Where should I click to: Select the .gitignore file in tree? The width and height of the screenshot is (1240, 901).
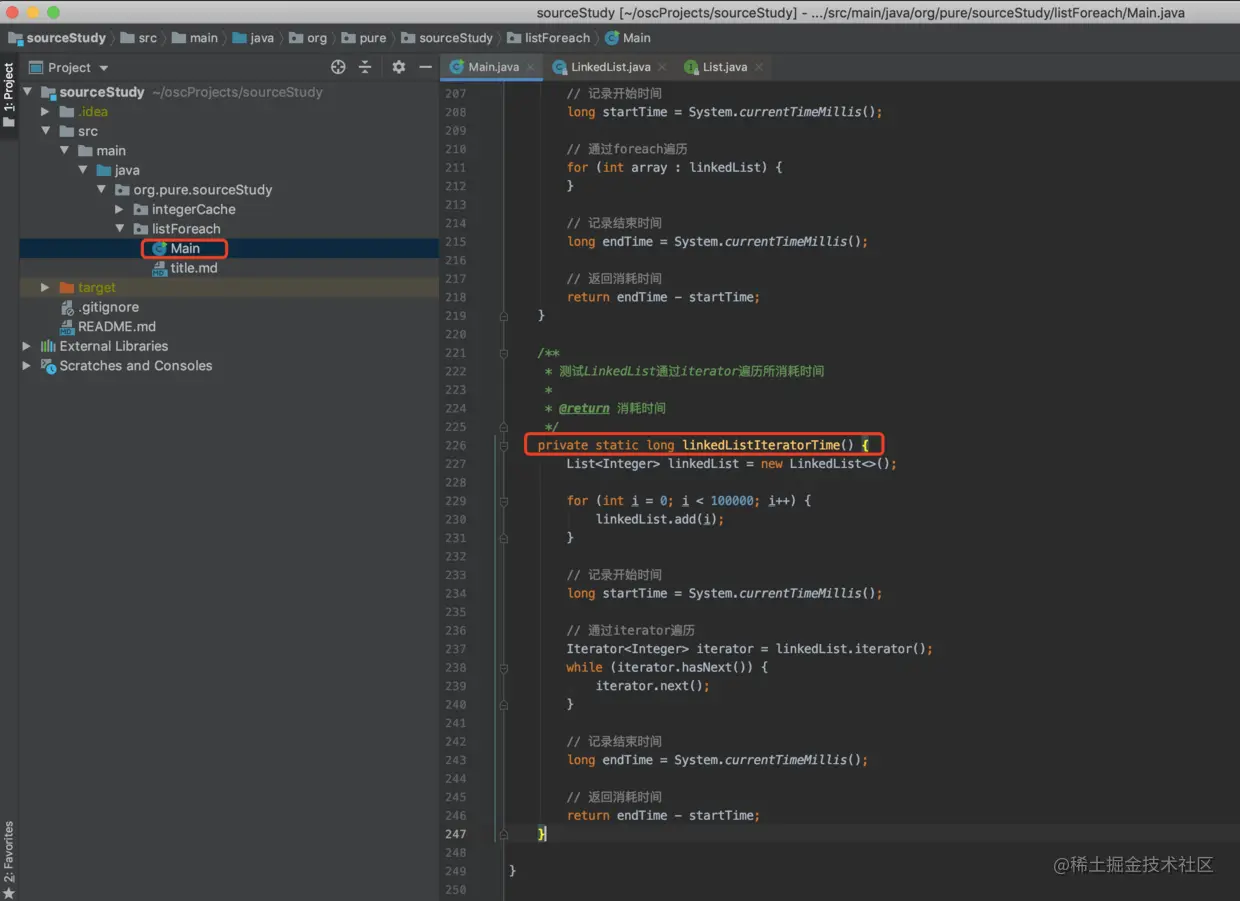(100, 307)
